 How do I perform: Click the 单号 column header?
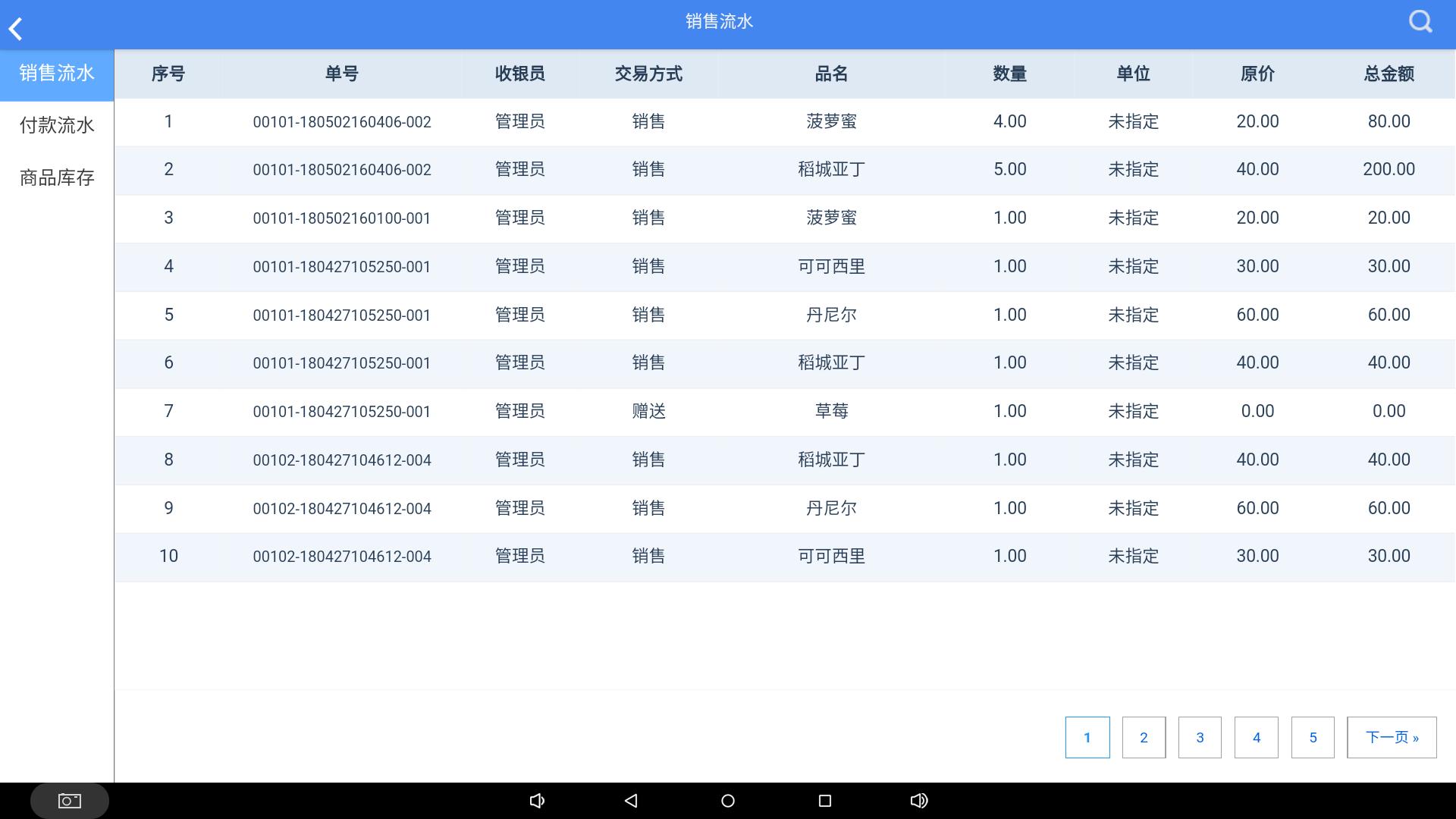click(341, 74)
